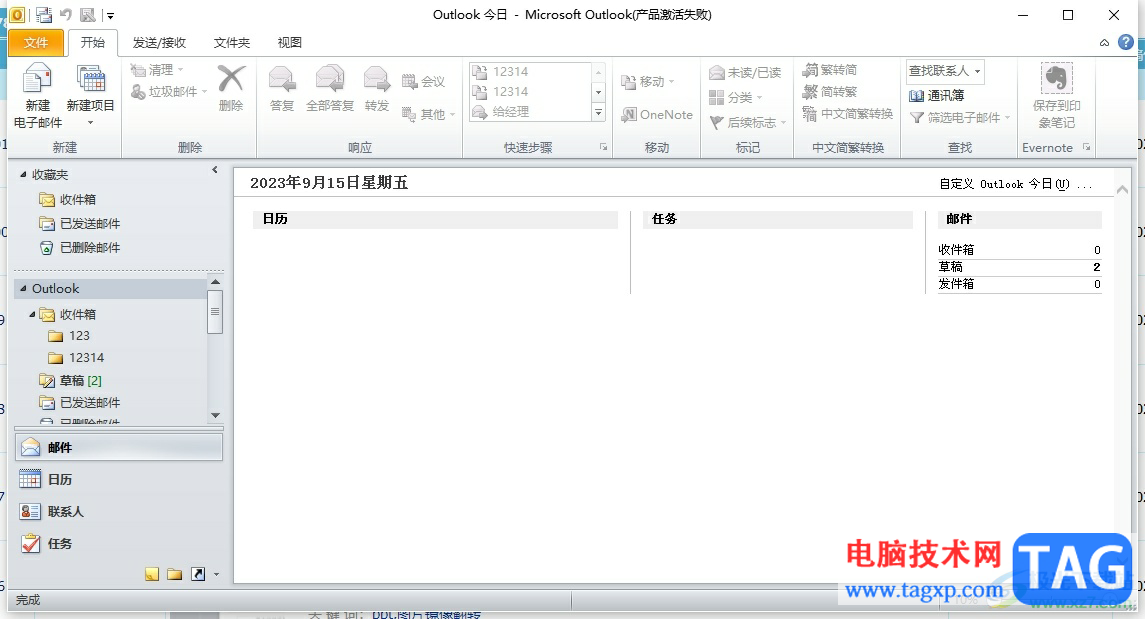Collapse the Inbox (收件箱) subfolder tree

pyautogui.click(x=31, y=314)
